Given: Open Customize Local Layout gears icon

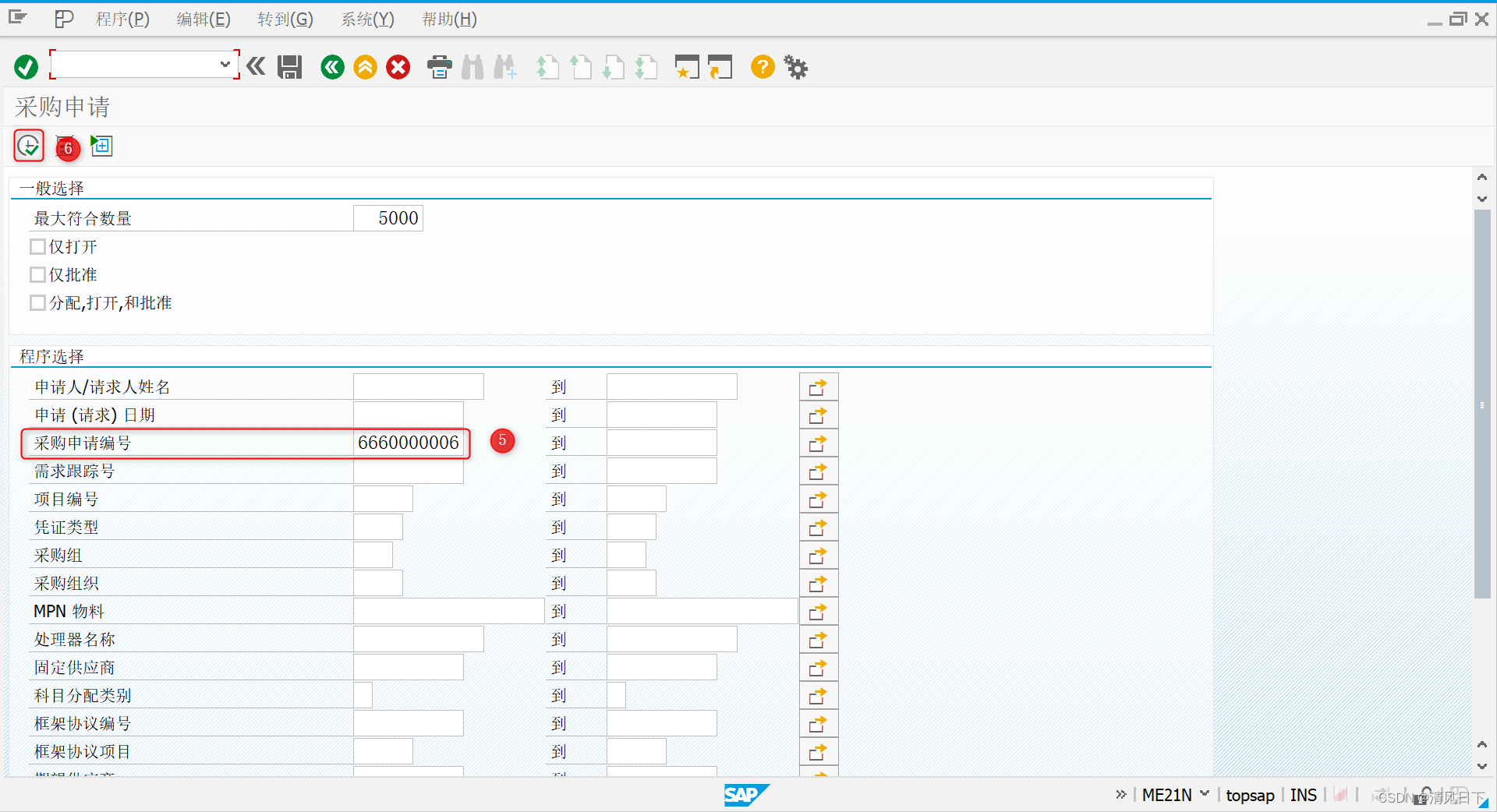Looking at the screenshot, I should tap(796, 67).
